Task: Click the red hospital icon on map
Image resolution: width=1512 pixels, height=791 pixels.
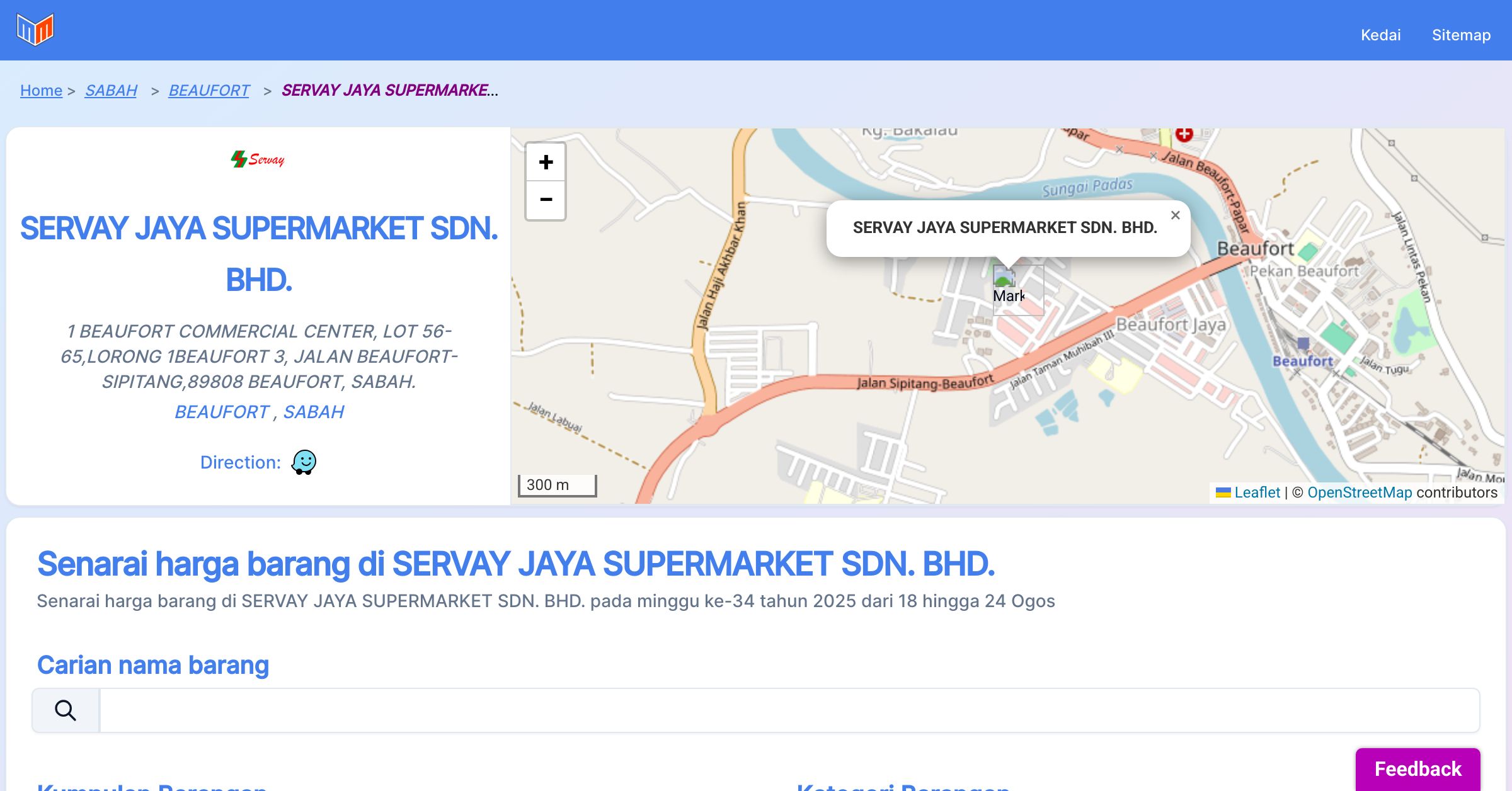Action: pyautogui.click(x=1184, y=134)
